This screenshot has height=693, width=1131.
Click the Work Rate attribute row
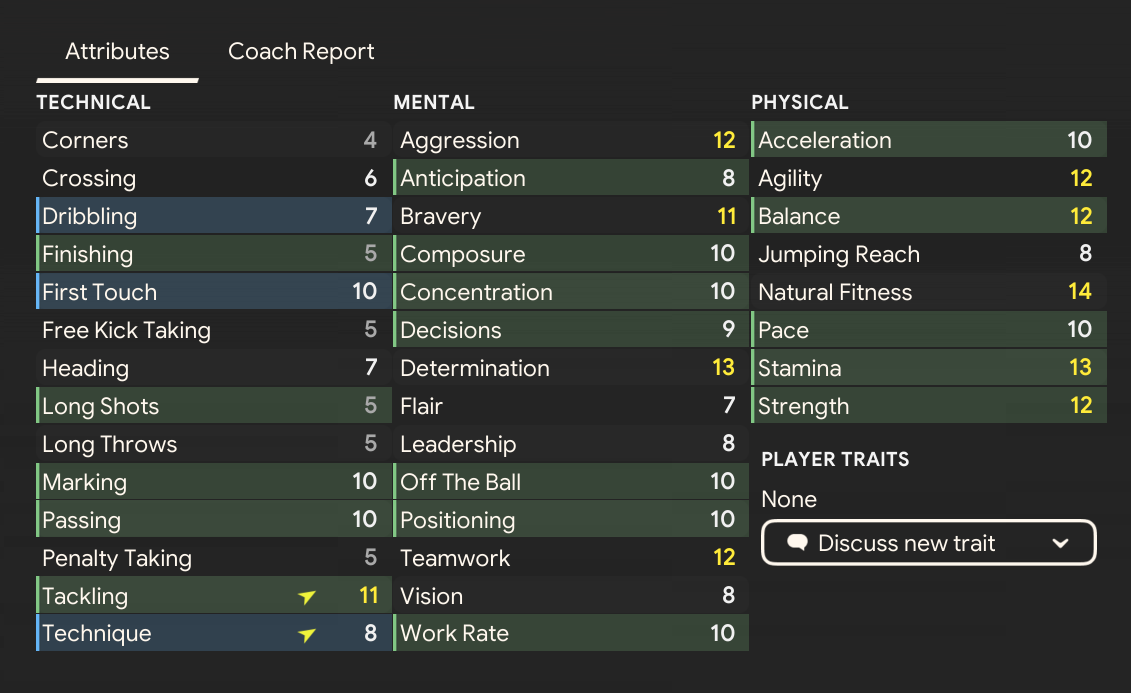click(x=570, y=634)
